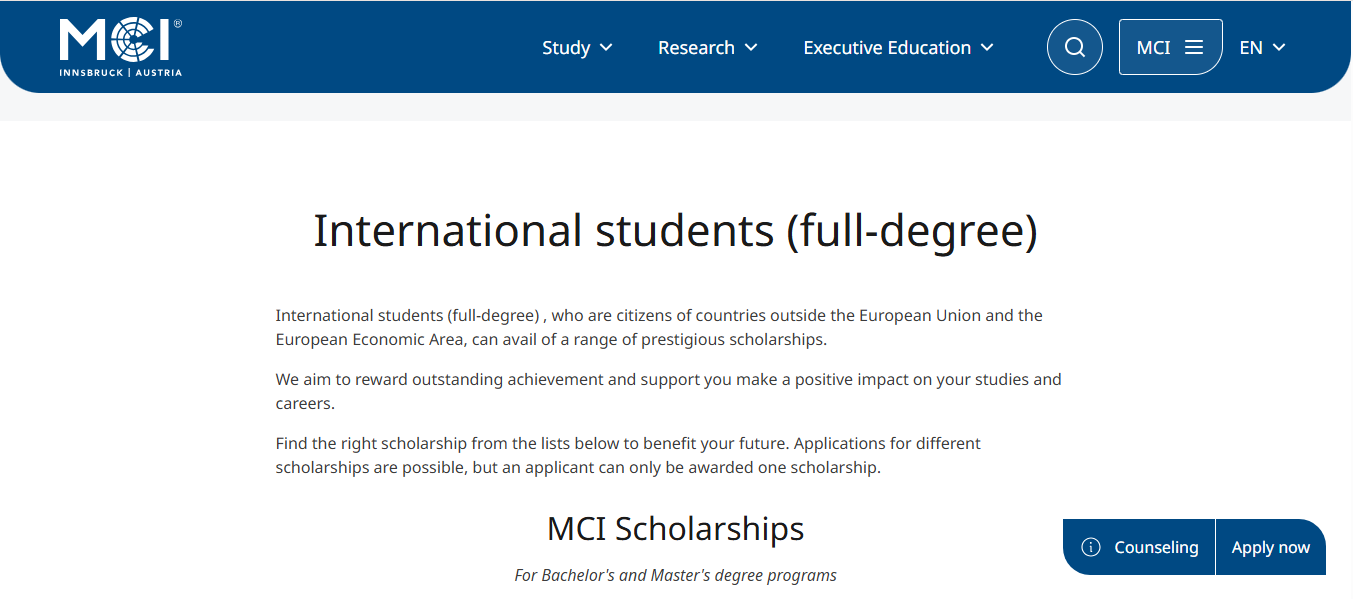Click the International students page title
The width and height of the screenshot is (1353, 599).
pyautogui.click(x=676, y=230)
